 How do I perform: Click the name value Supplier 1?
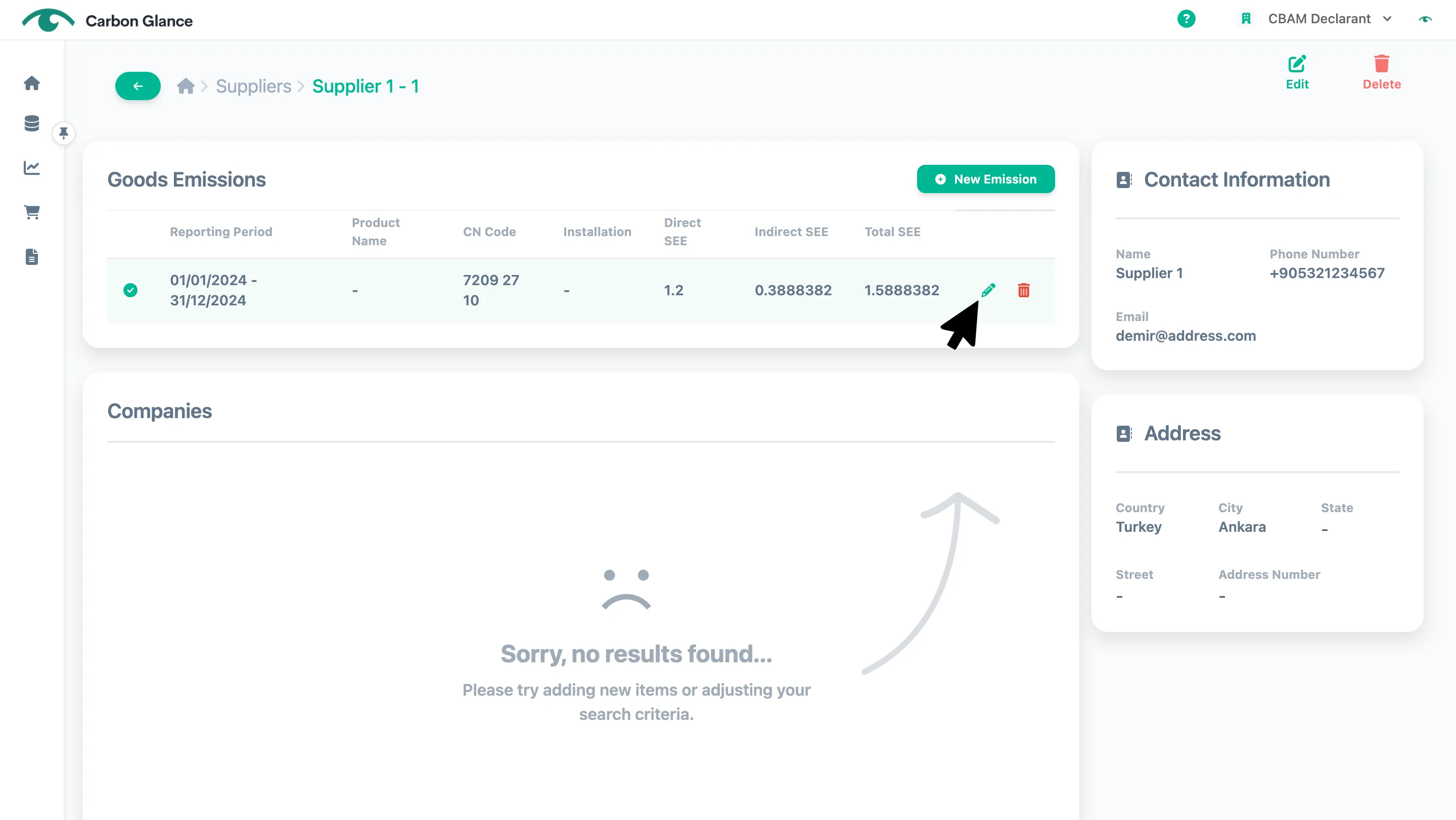(x=1149, y=273)
